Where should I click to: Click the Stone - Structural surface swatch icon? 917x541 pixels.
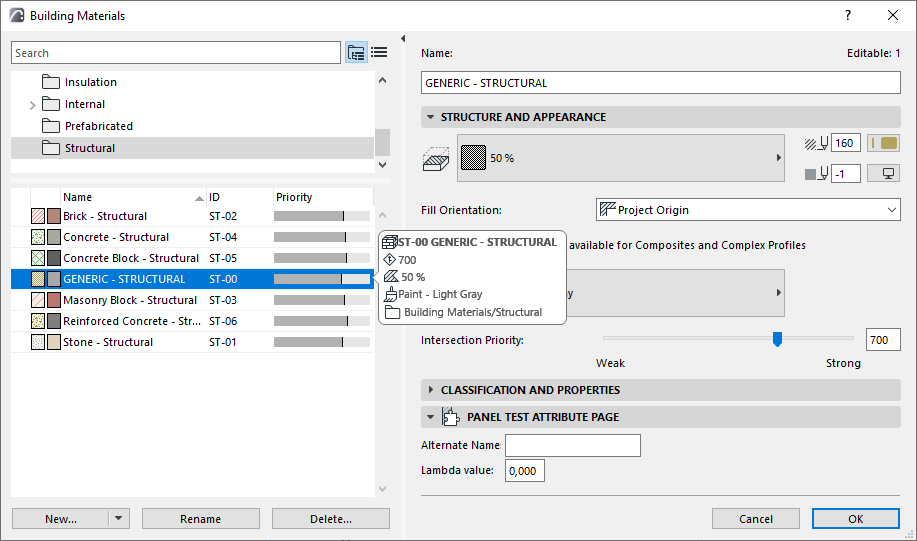point(54,342)
